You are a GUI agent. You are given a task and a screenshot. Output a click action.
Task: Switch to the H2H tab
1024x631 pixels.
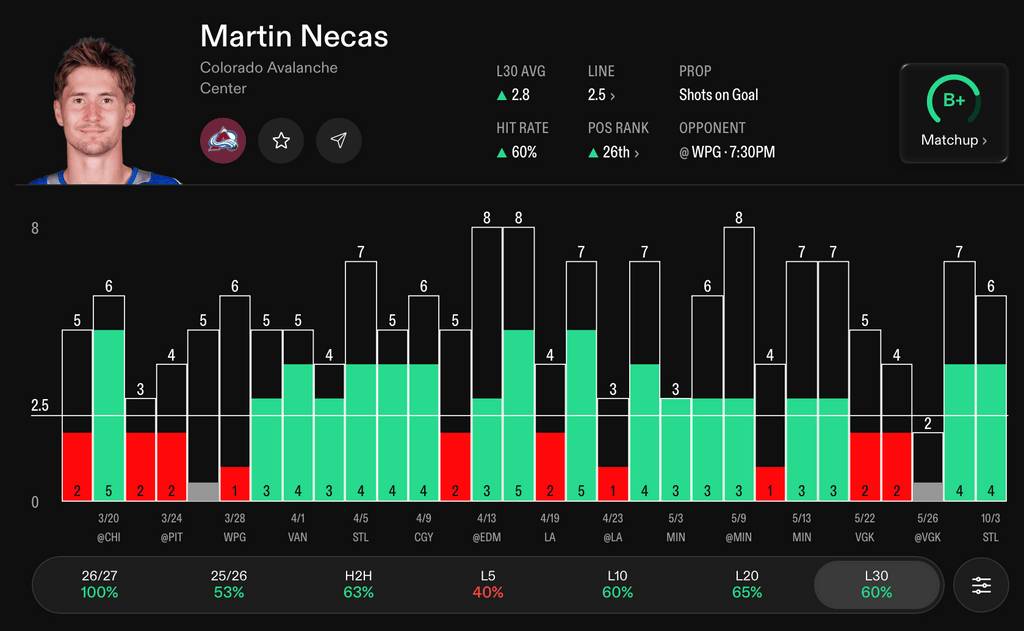(x=359, y=584)
